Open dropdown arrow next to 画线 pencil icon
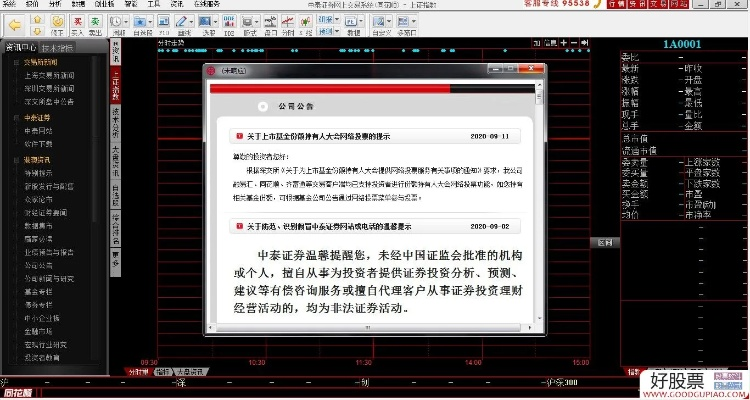Image resolution: width=750 pixels, height=400 pixels. tap(192, 22)
